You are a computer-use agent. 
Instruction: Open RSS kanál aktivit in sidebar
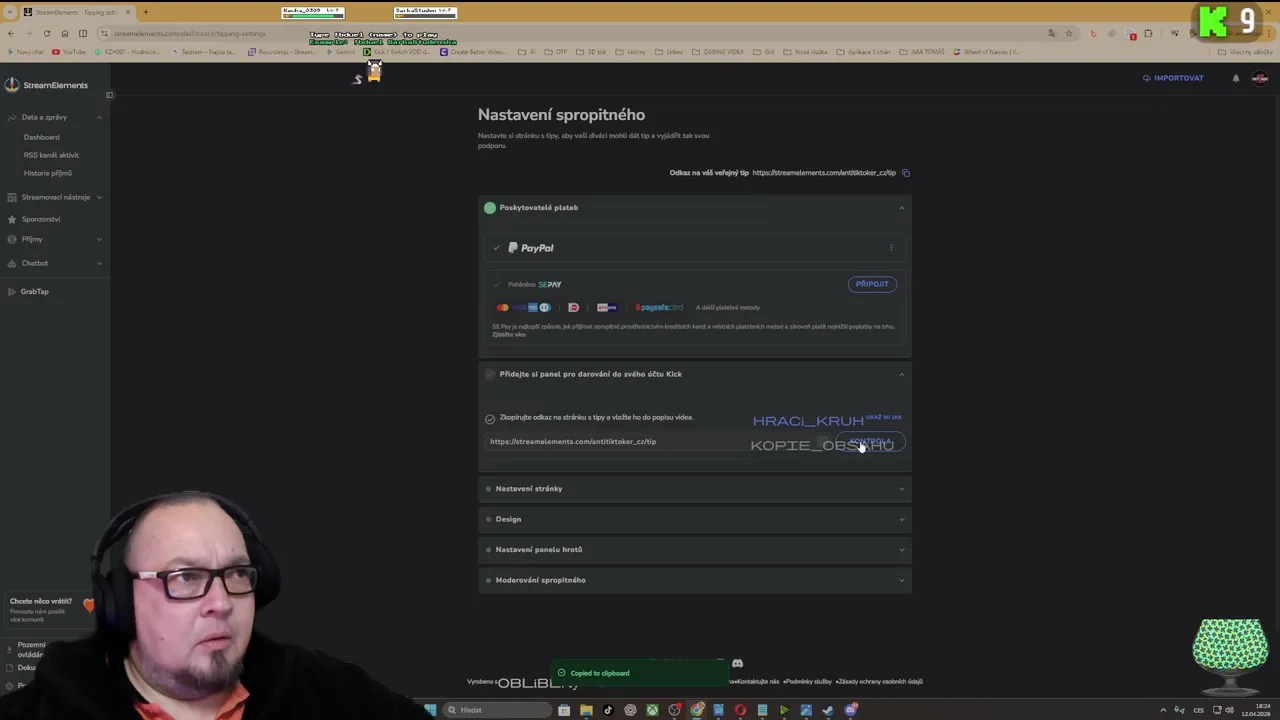[51, 155]
